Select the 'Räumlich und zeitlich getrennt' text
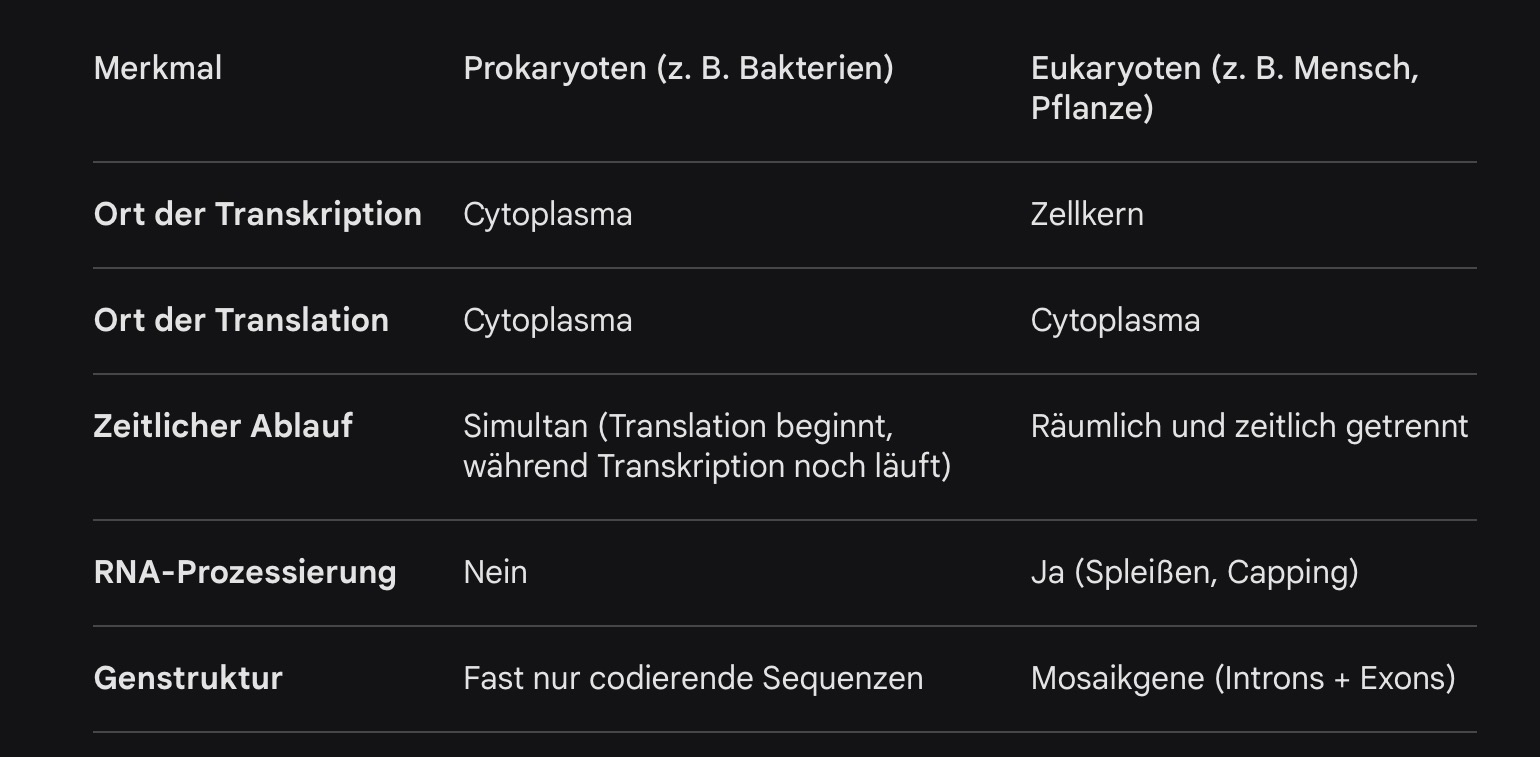 (x=1249, y=427)
